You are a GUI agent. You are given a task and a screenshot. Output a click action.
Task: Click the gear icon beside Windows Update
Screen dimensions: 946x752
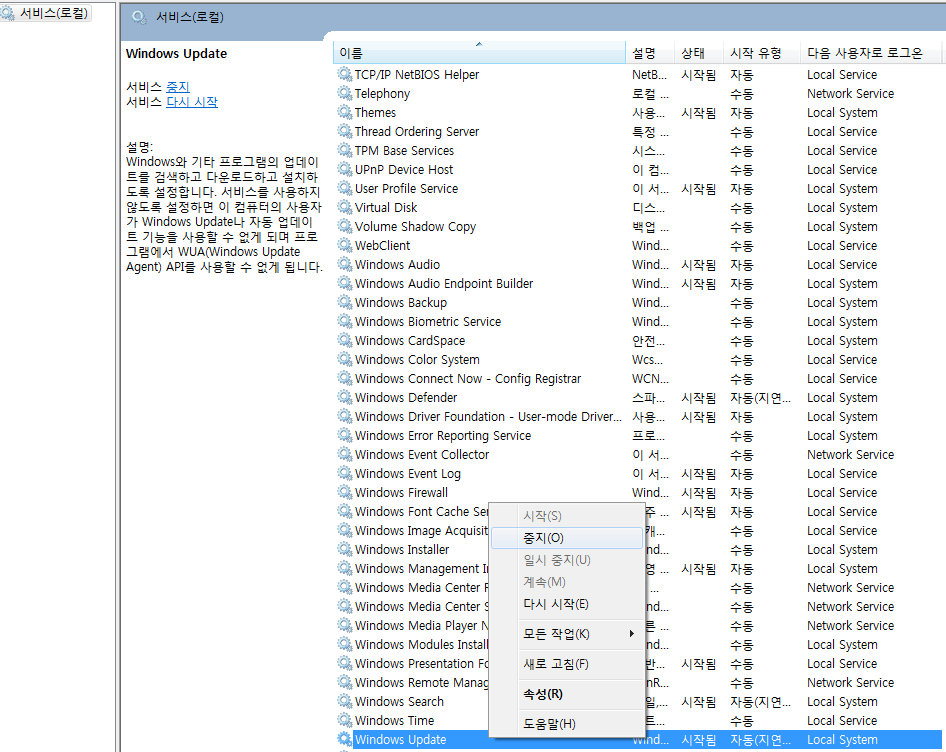click(344, 740)
